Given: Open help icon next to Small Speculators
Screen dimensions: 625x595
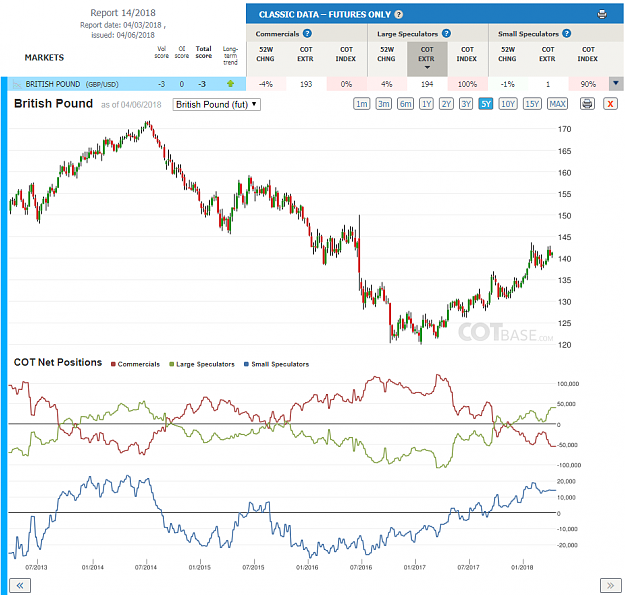Looking at the screenshot, I should (x=566, y=33).
